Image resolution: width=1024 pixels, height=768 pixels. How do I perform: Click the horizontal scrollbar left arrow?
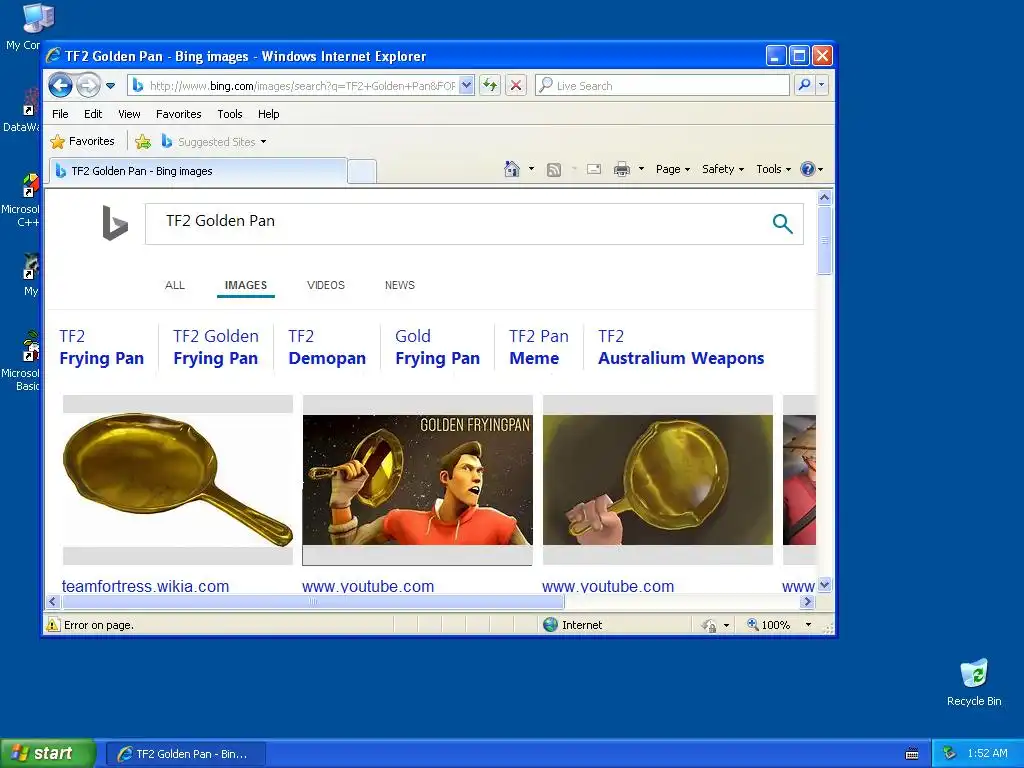54,601
